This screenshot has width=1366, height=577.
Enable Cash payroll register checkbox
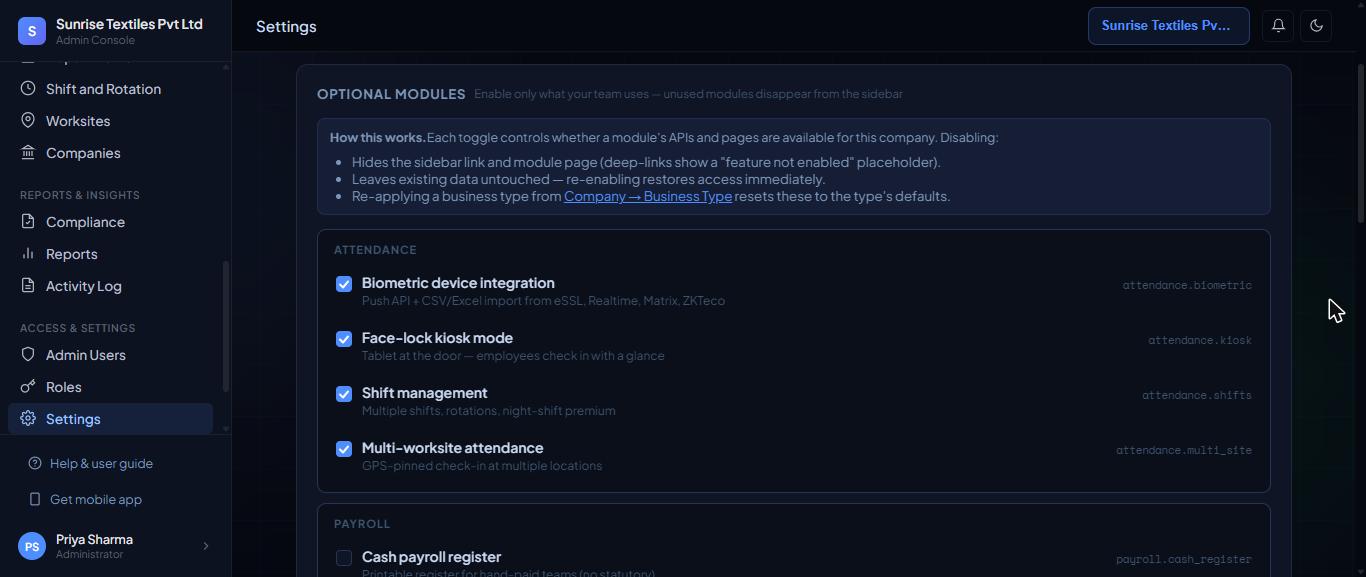pyautogui.click(x=344, y=558)
